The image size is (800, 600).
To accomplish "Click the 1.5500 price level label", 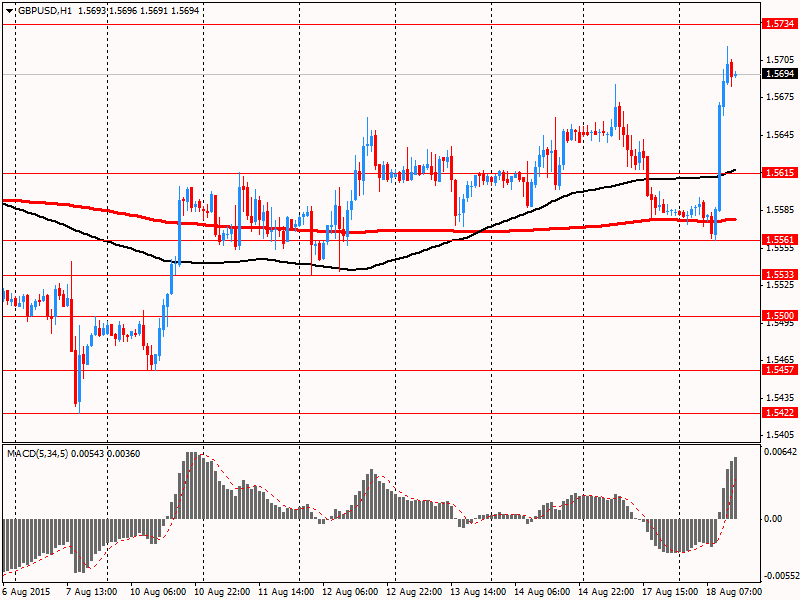I will [778, 316].
